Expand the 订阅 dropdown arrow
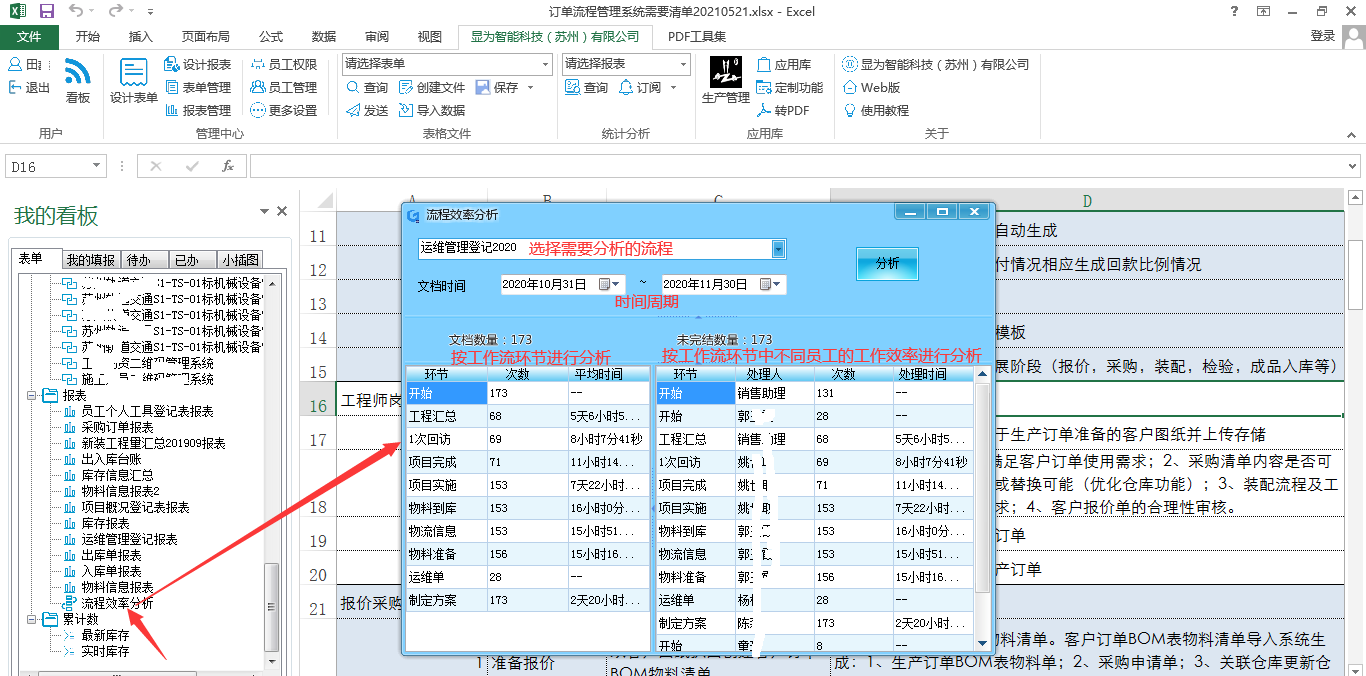This screenshot has width=1366, height=676. click(674, 87)
